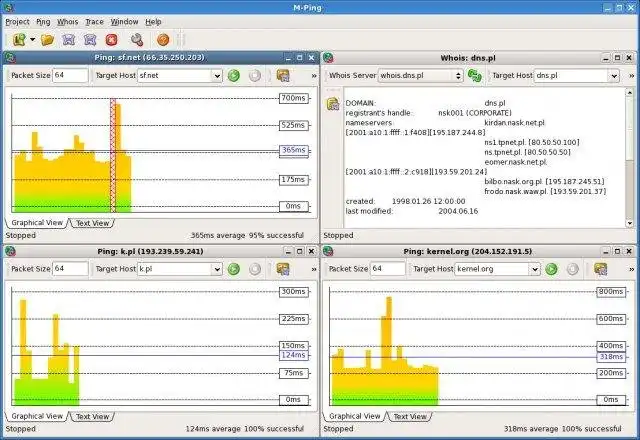Open the Whois menu
The width and height of the screenshot is (640, 440).
(x=67, y=22)
